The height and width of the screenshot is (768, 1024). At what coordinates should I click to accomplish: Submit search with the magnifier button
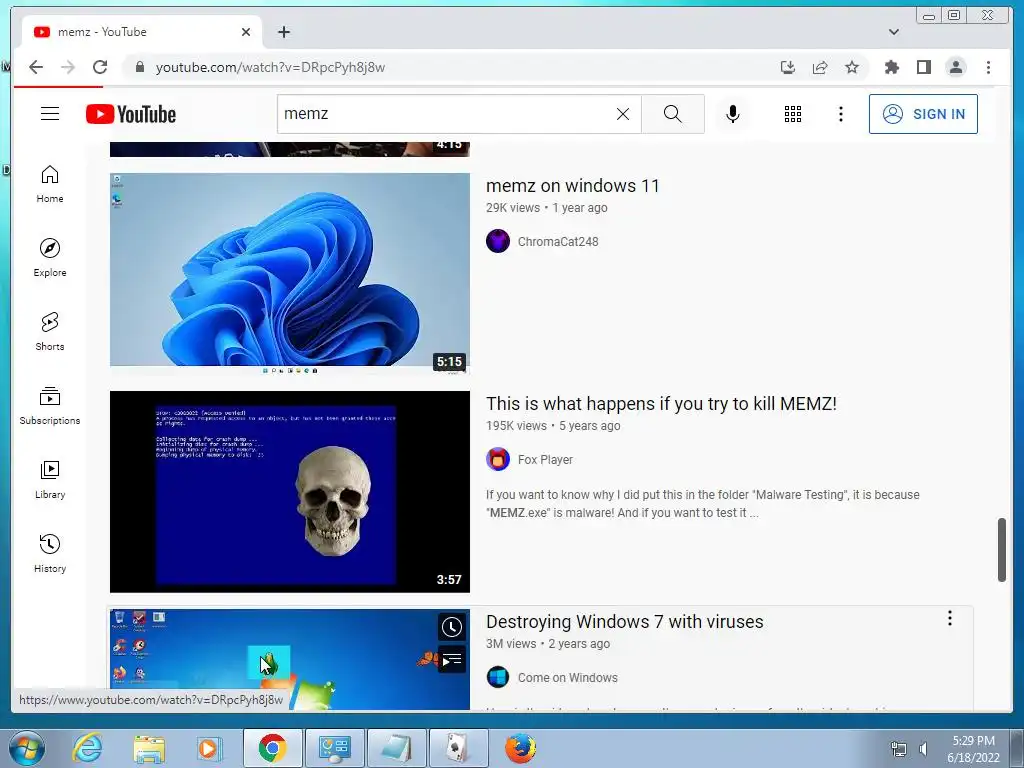pyautogui.click(x=673, y=114)
